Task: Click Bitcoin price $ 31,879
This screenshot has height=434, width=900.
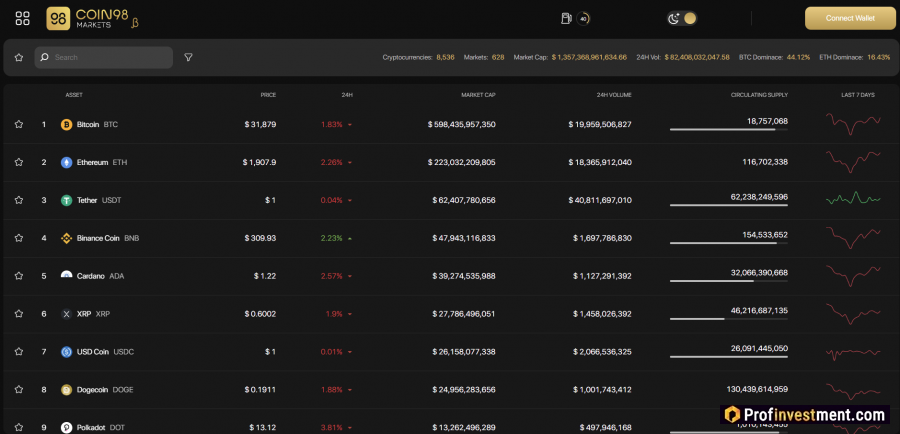Action: click(x=260, y=125)
